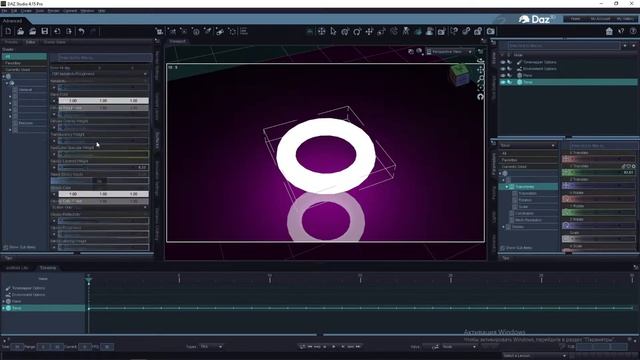Viewport: 640px width, 360px height.
Task: Click the My Account button
Action: point(600,19)
